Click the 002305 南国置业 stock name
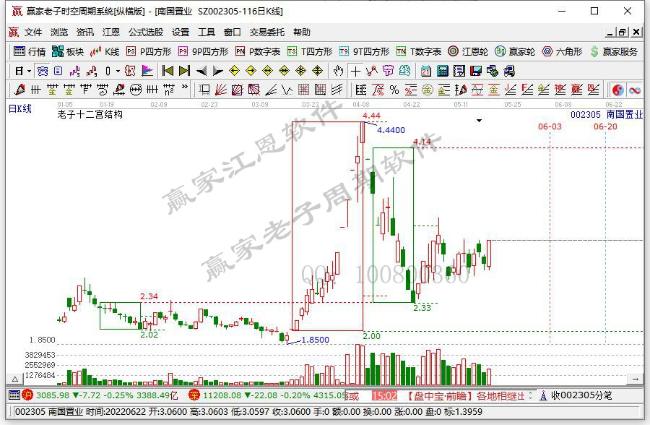The image size is (650, 425). click(x=606, y=114)
